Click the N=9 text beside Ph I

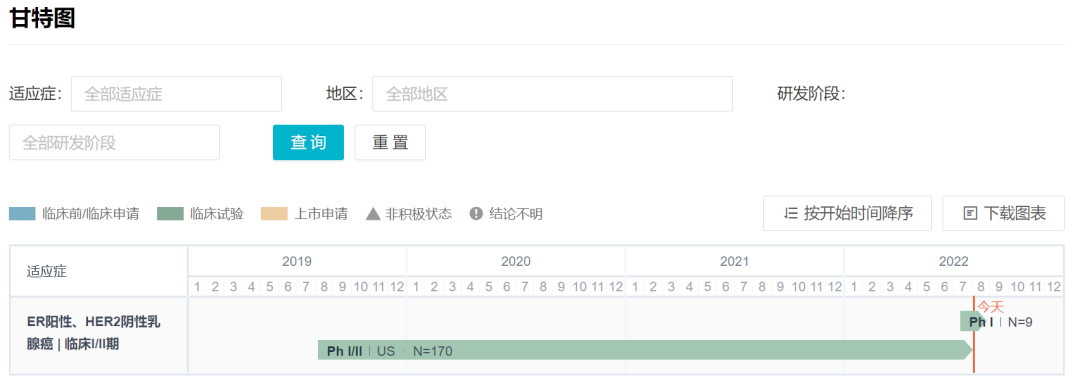[1020, 321]
